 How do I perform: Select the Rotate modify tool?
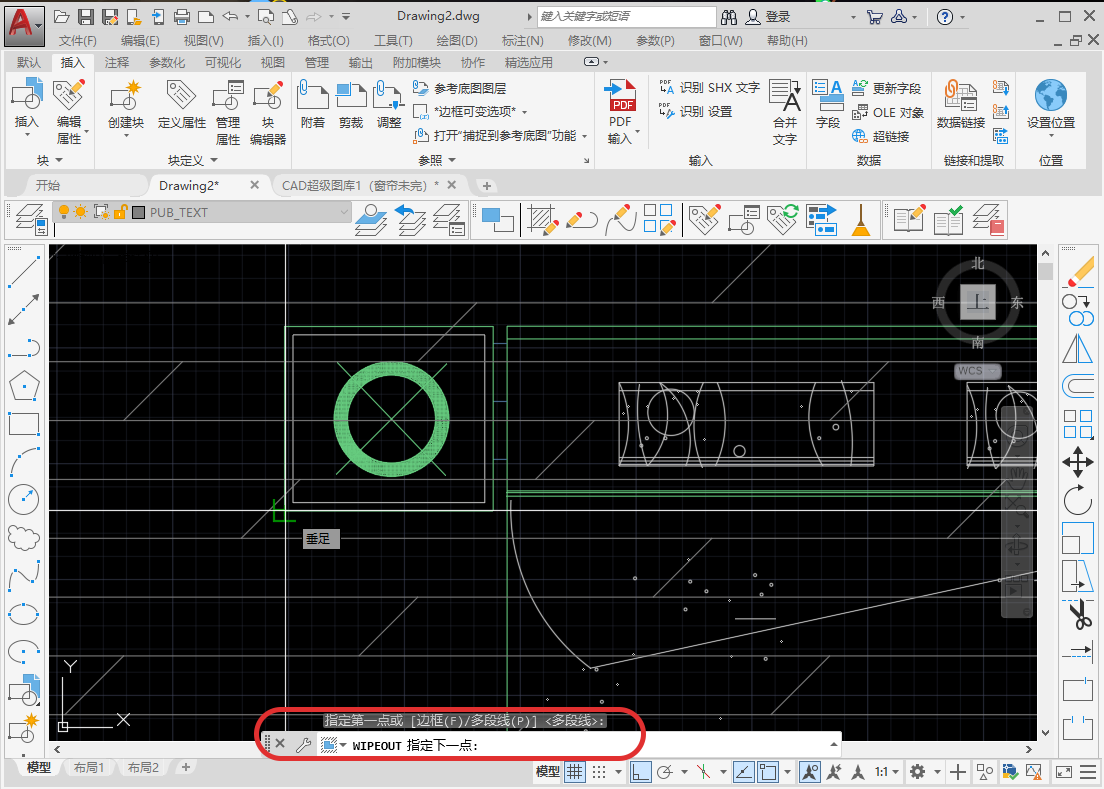[x=1077, y=500]
